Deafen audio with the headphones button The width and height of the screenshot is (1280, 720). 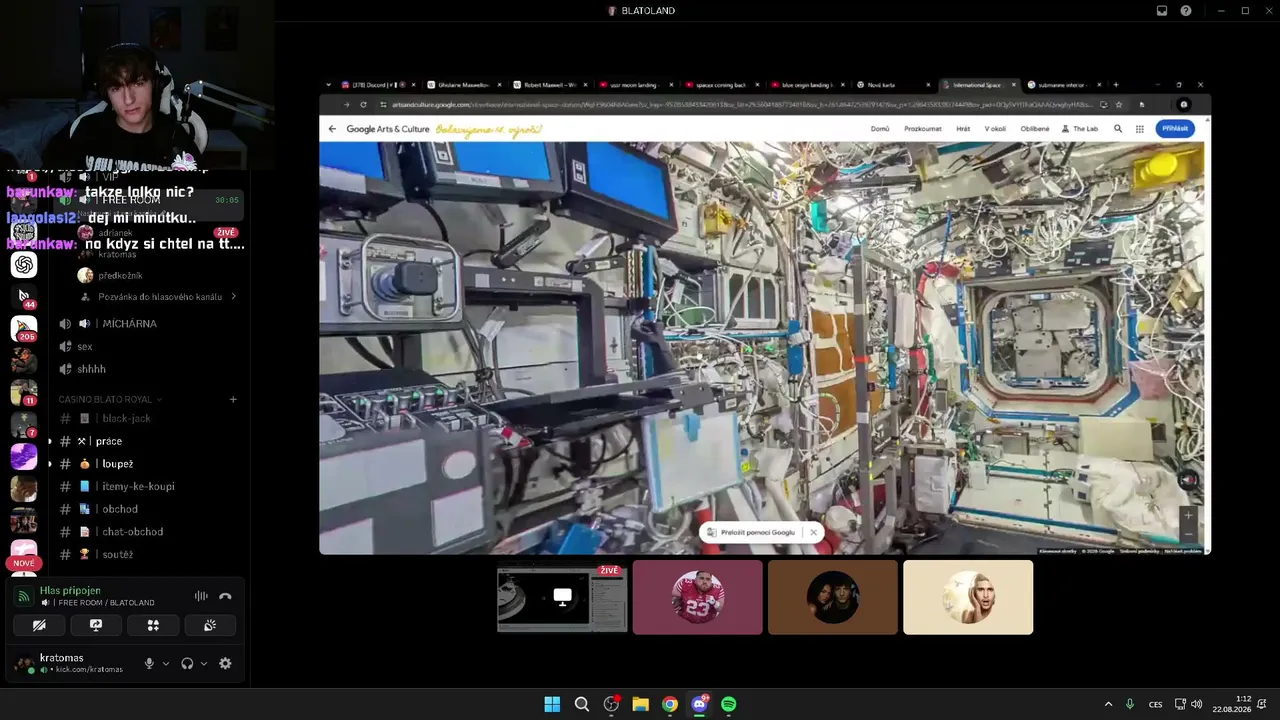187,663
